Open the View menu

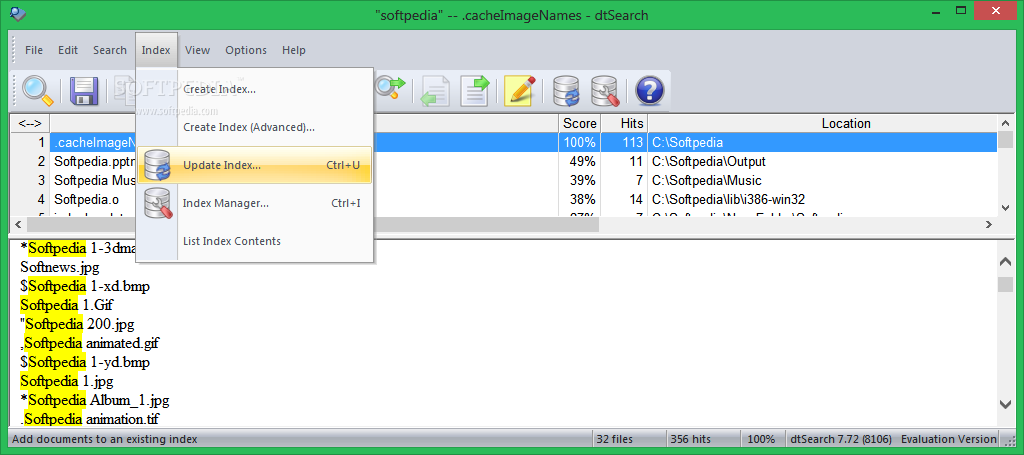tap(197, 50)
